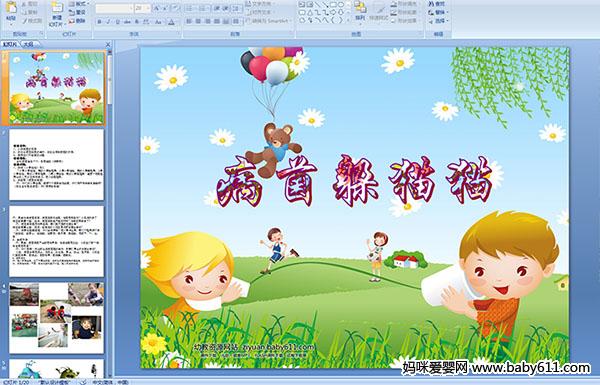Open the font size dropdown arrow
Viewport: 600px width, 385px height.
[148, 8]
